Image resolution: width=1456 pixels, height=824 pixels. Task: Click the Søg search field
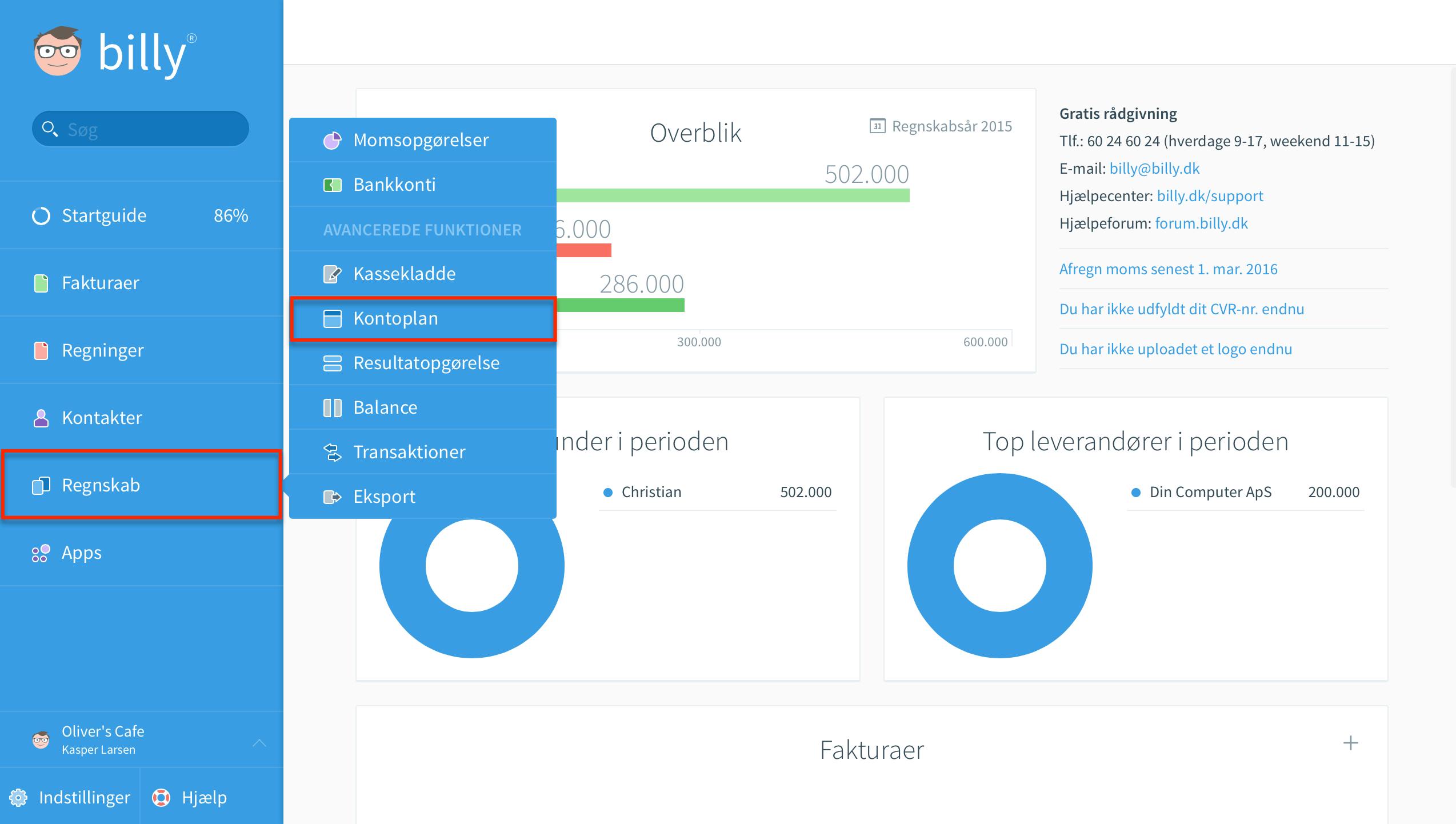(x=141, y=129)
